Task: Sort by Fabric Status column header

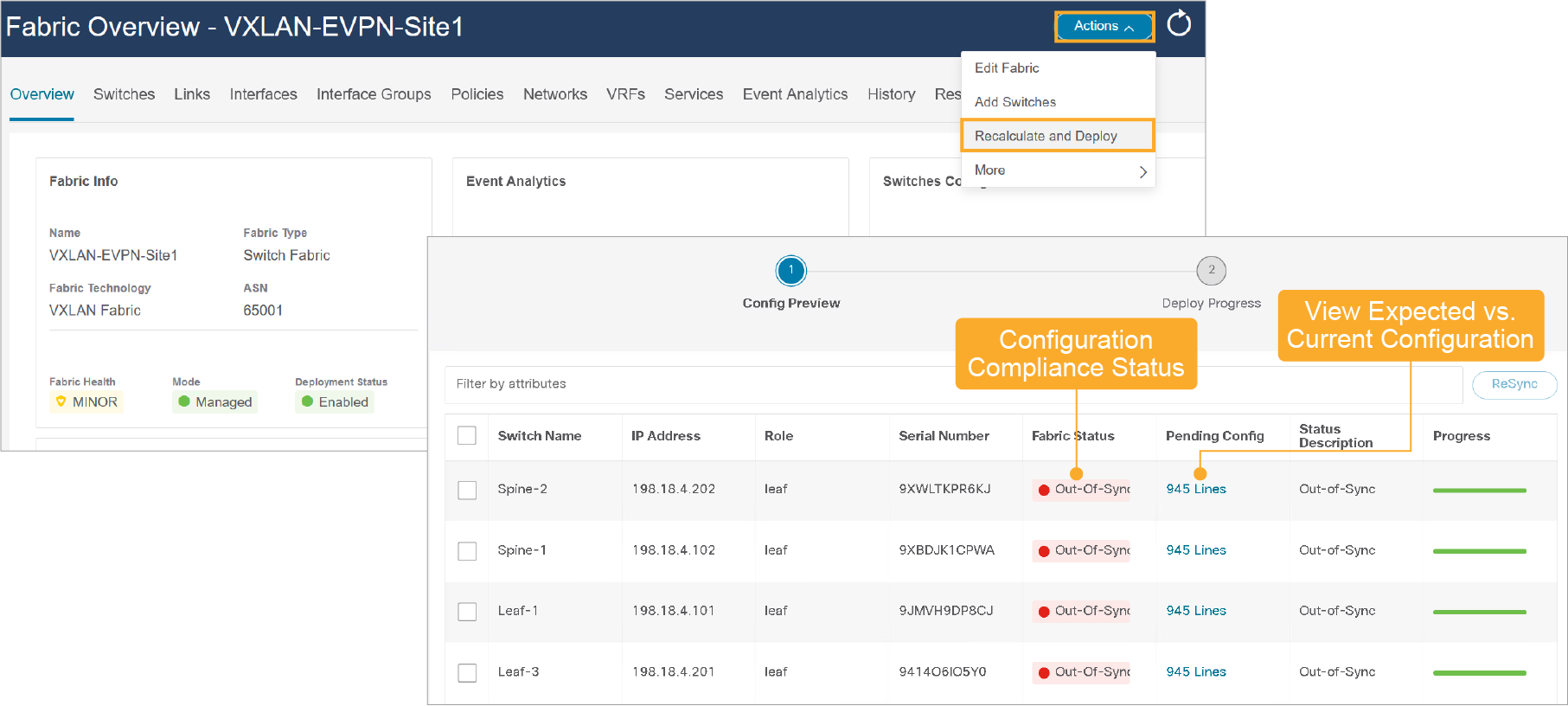Action: [x=1072, y=436]
